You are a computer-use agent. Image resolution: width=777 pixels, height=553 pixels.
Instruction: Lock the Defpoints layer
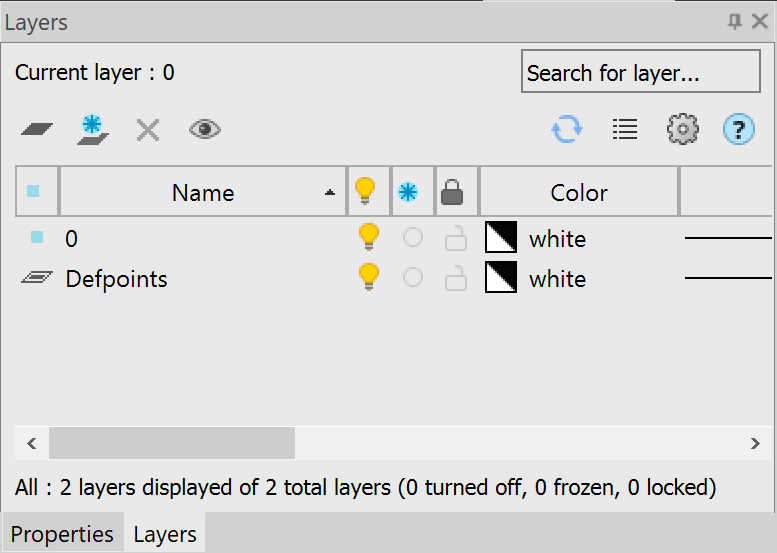pyautogui.click(x=456, y=279)
